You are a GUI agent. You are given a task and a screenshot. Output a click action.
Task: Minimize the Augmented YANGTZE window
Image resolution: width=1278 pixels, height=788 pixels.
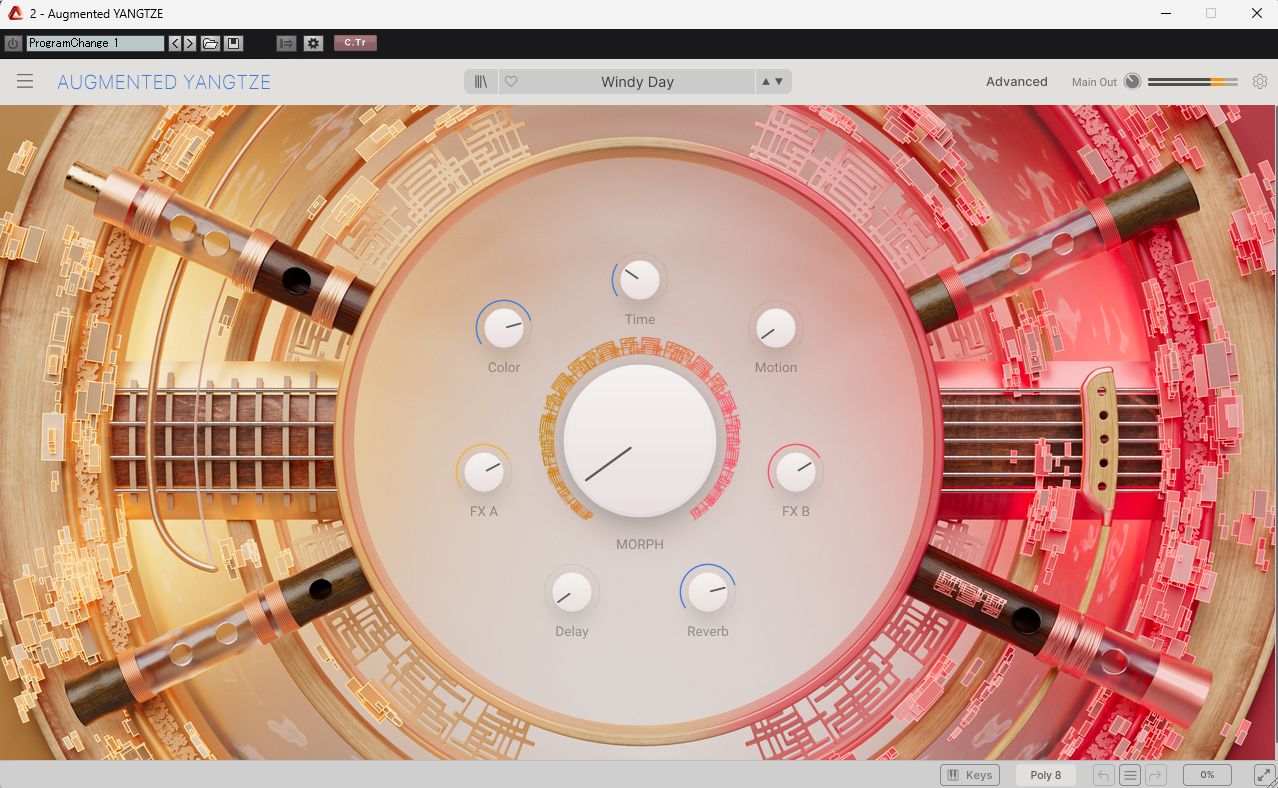(x=1165, y=13)
